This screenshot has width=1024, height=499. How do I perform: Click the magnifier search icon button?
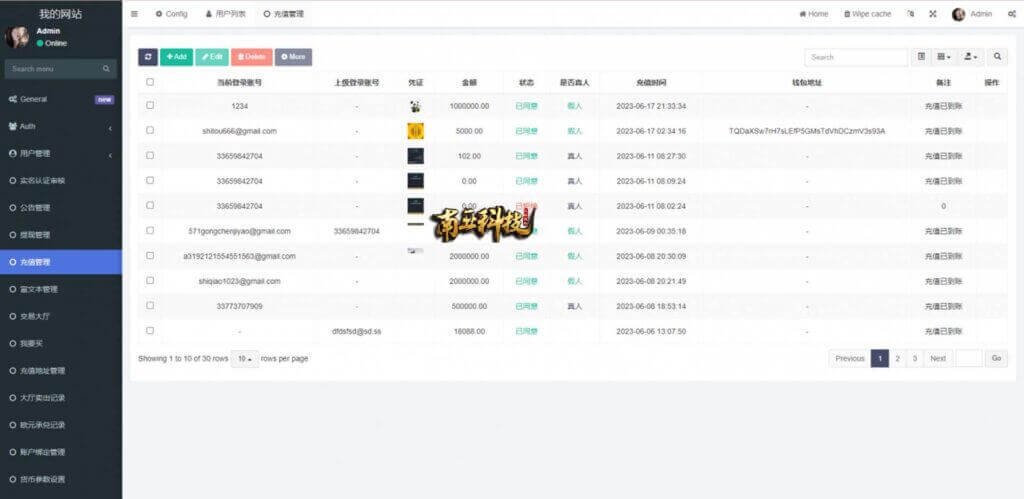(997, 57)
